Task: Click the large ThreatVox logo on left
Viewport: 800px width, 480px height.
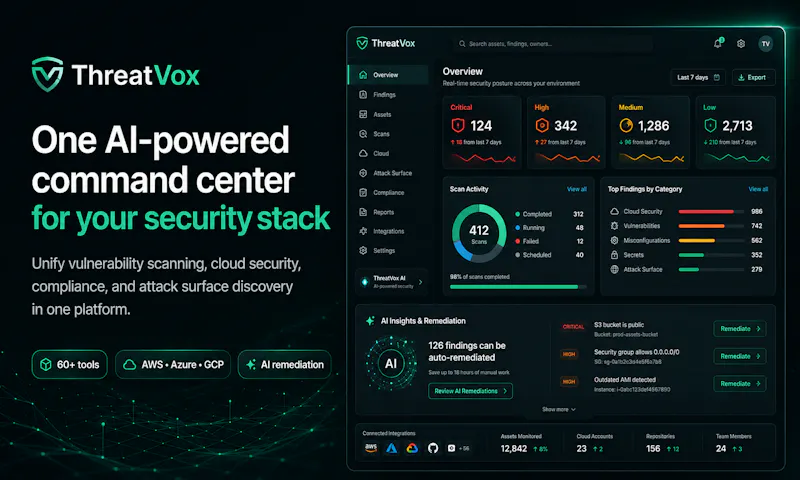Action: coord(115,75)
